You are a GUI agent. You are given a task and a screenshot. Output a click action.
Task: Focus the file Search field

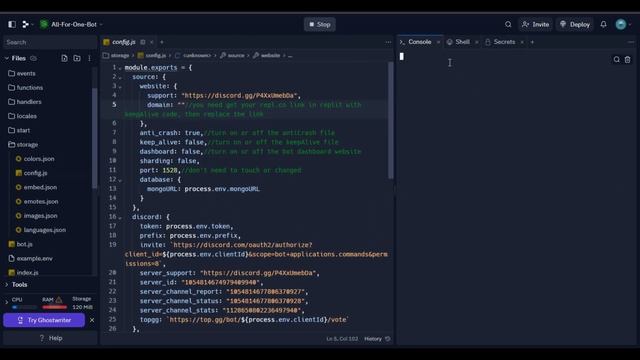click(50, 42)
